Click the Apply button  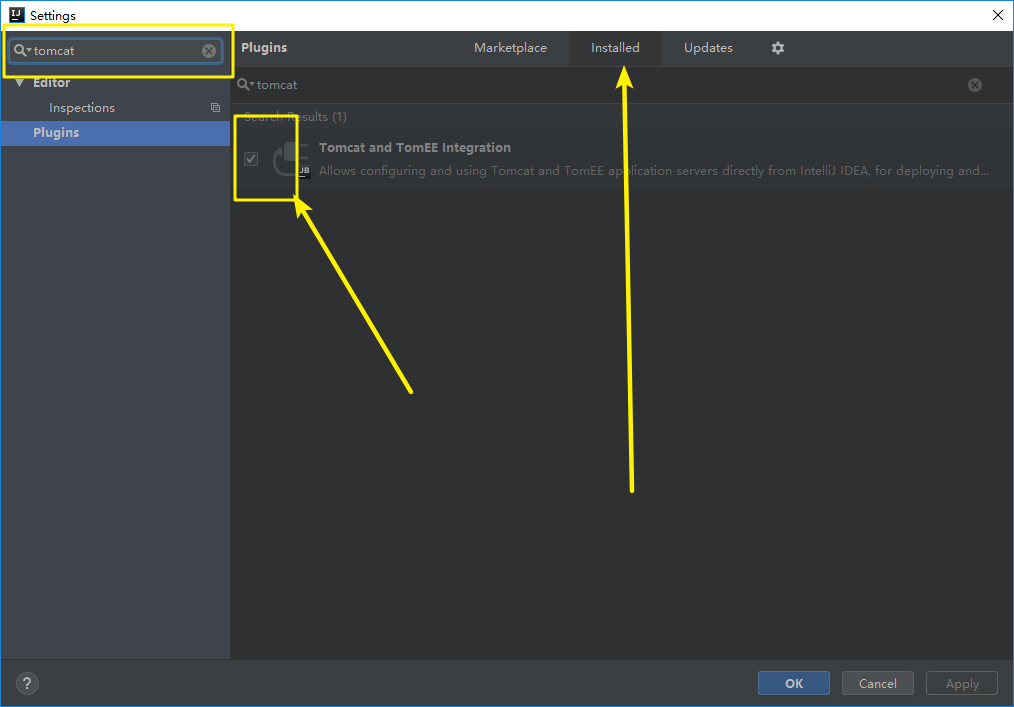pos(962,683)
